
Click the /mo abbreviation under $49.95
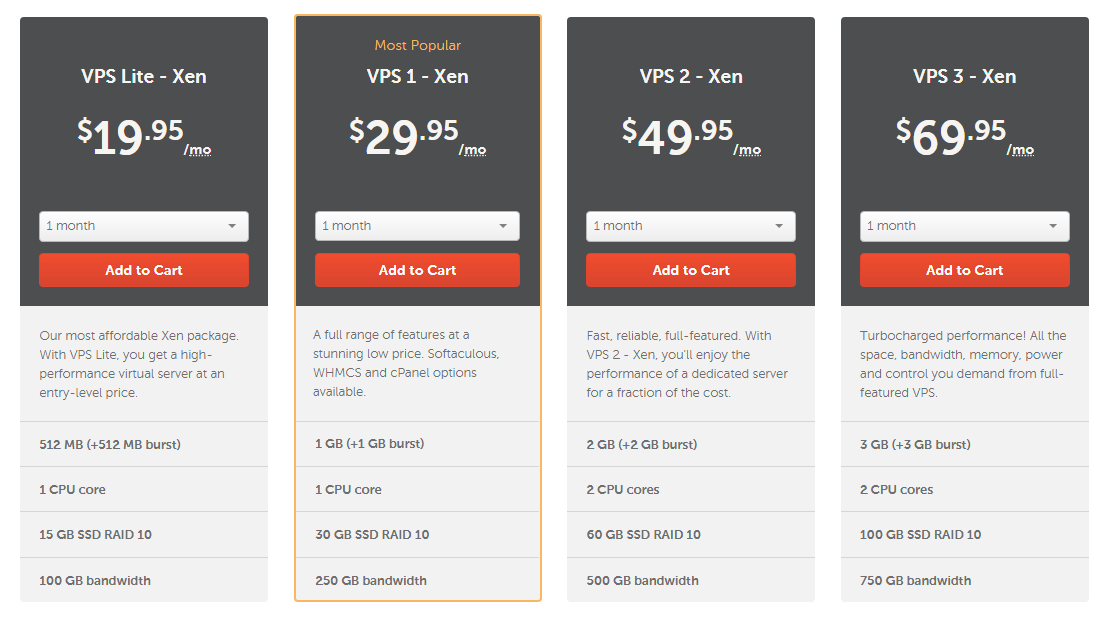coord(747,150)
